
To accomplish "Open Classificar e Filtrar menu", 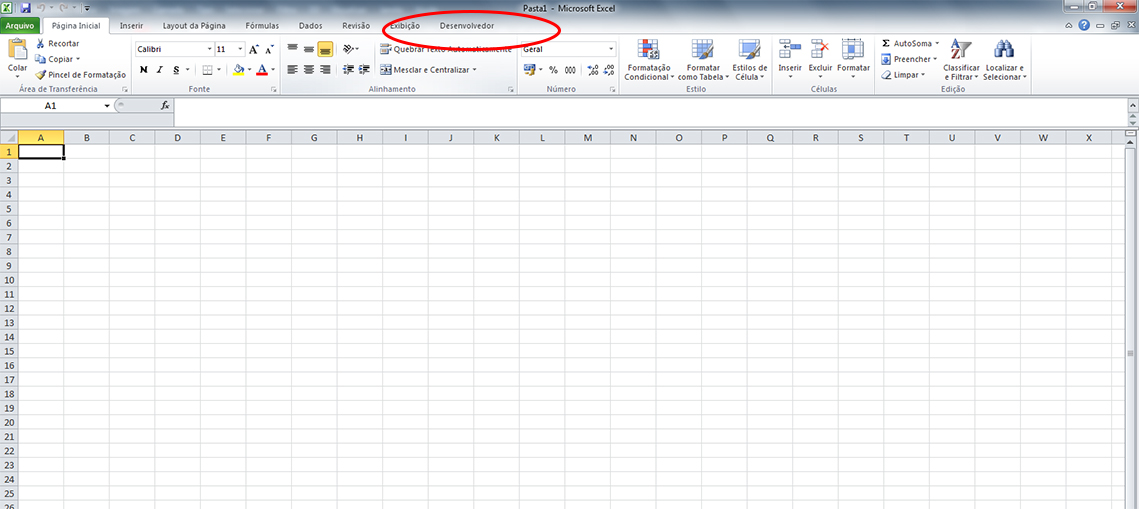I will click(x=961, y=60).
